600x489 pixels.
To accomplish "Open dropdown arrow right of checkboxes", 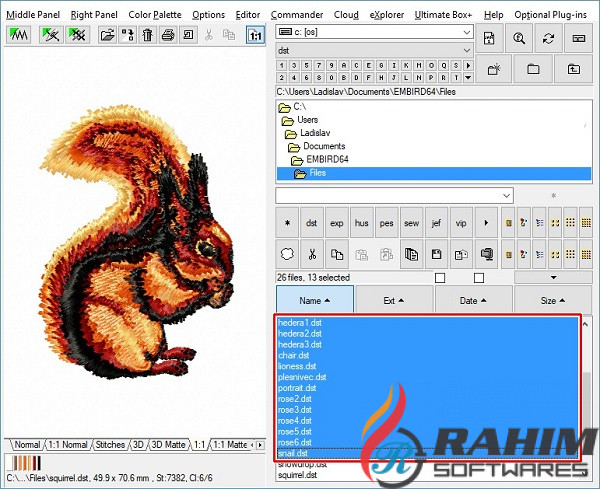I will (553, 277).
